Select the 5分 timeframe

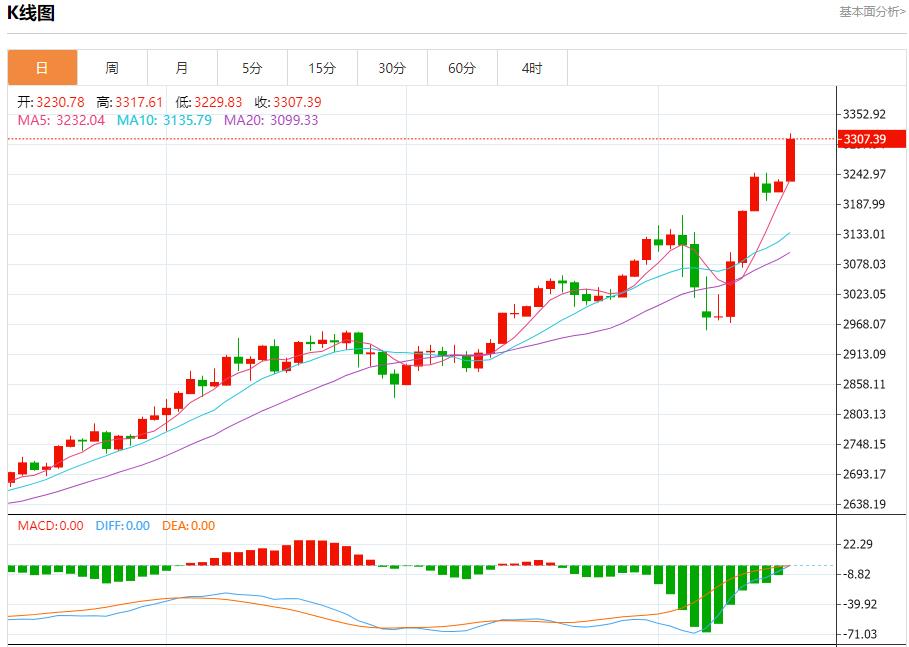(x=252, y=68)
